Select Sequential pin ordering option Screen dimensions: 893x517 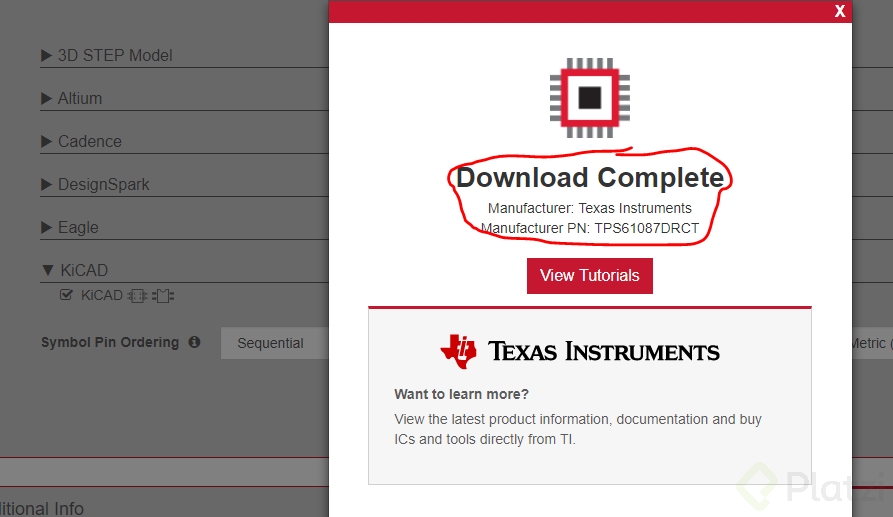point(275,343)
